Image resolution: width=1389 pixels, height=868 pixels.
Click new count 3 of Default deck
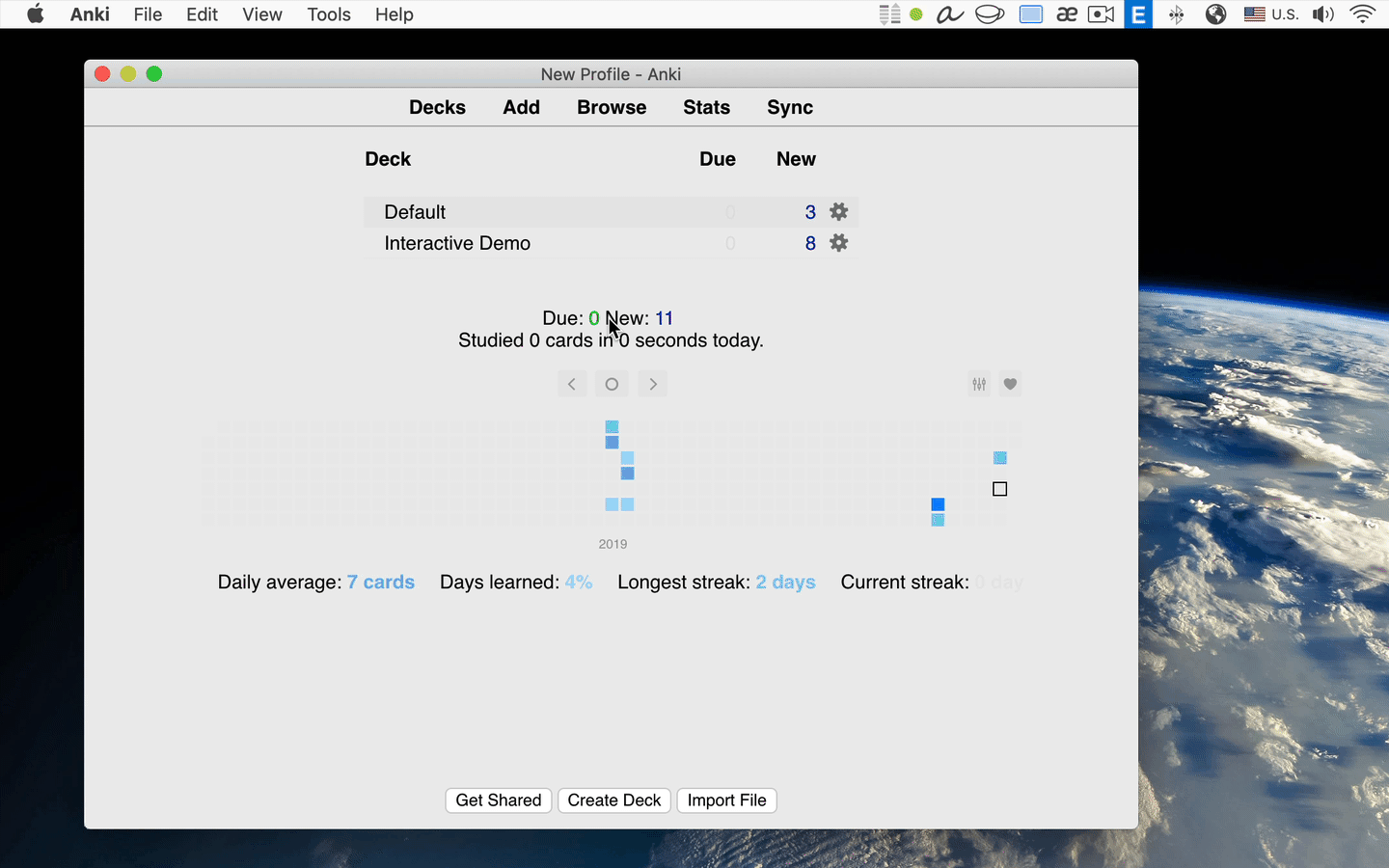pos(810,212)
